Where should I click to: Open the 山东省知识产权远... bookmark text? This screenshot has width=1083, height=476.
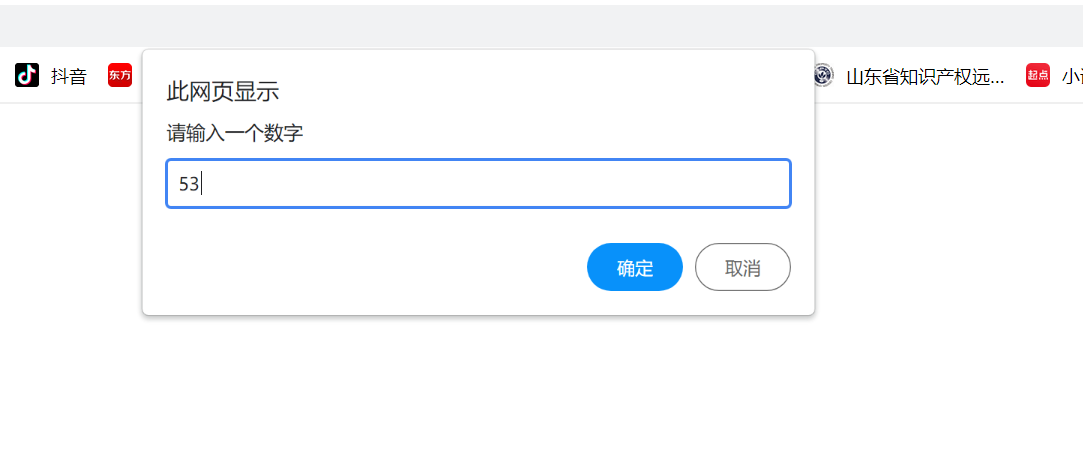point(925,76)
